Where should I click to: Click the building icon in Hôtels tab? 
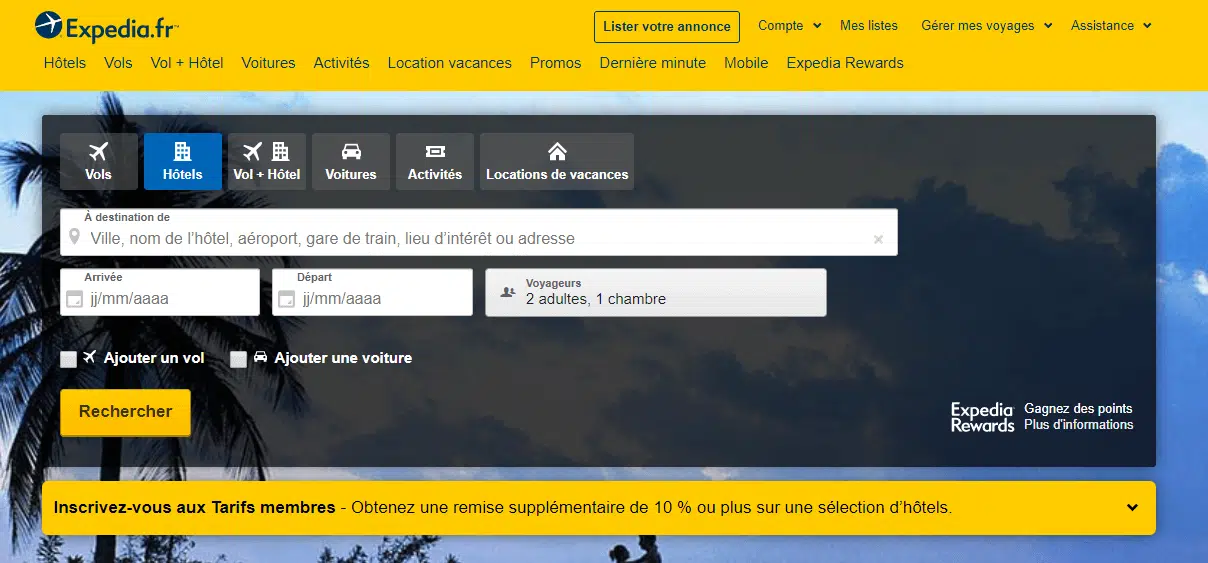[183, 151]
